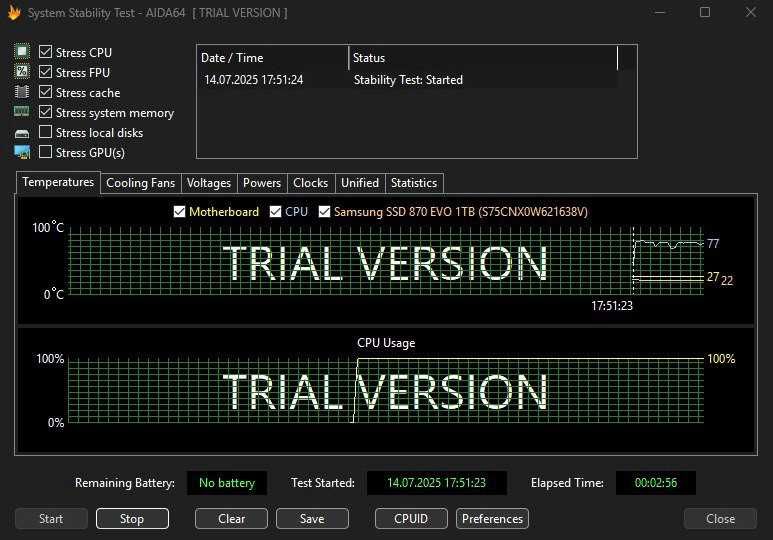773x540 pixels.
Task: Click the Date / Time column header
Action: [273, 58]
